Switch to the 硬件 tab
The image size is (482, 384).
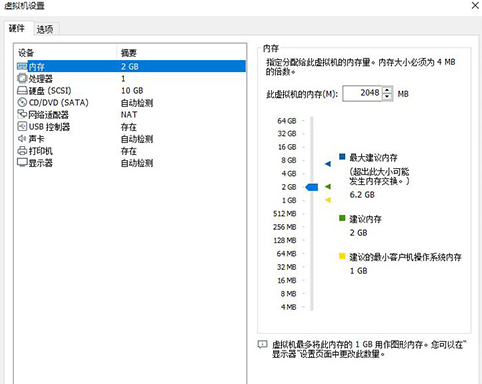(17, 29)
